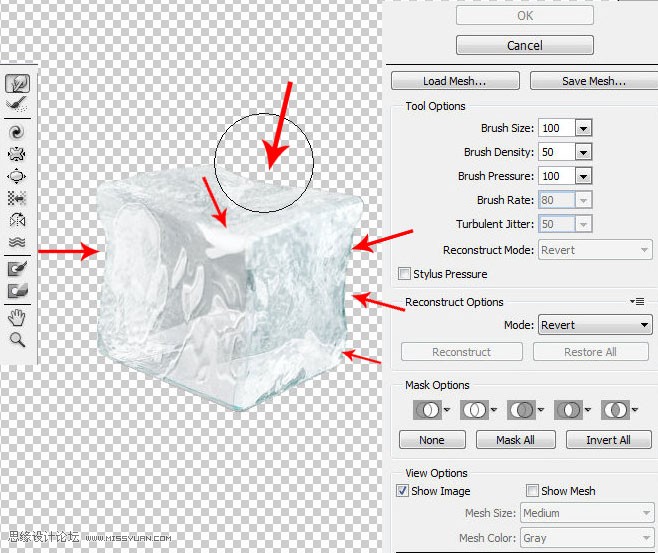Open the Brush Rate dropdown arrow

click(x=583, y=200)
